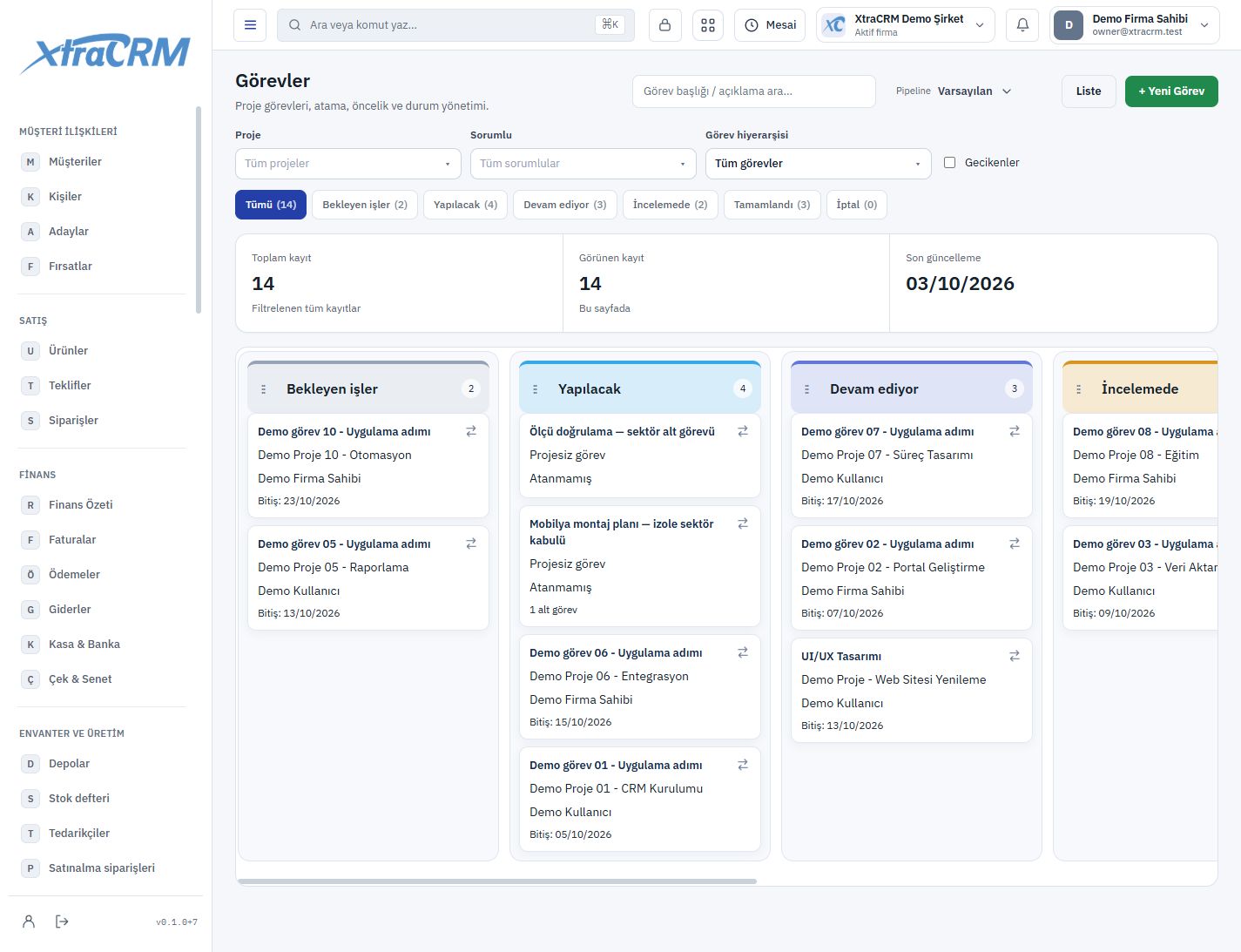The image size is (1241, 952).
Task: Click move icon on Demo görev 07 card
Action: [x=1015, y=431]
